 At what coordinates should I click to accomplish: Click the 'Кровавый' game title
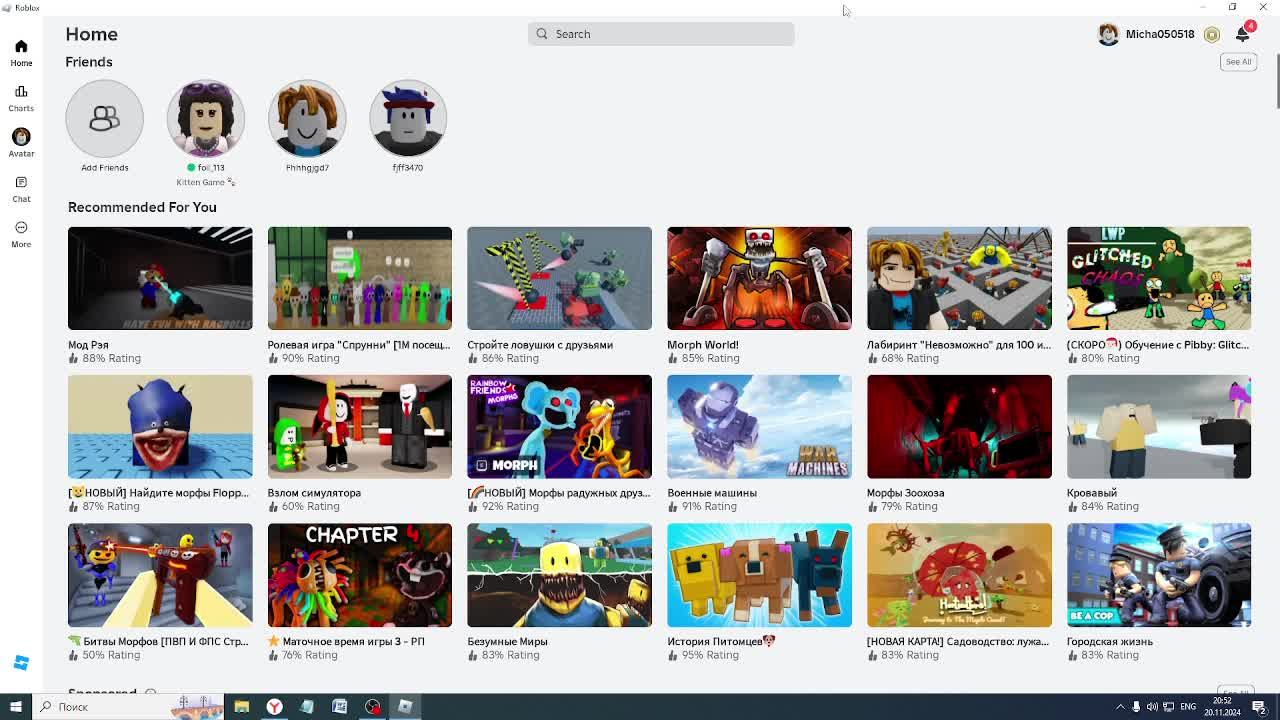1092,493
